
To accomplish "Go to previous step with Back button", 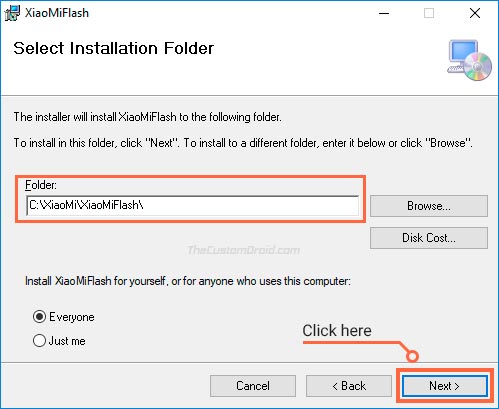I will coord(349,386).
